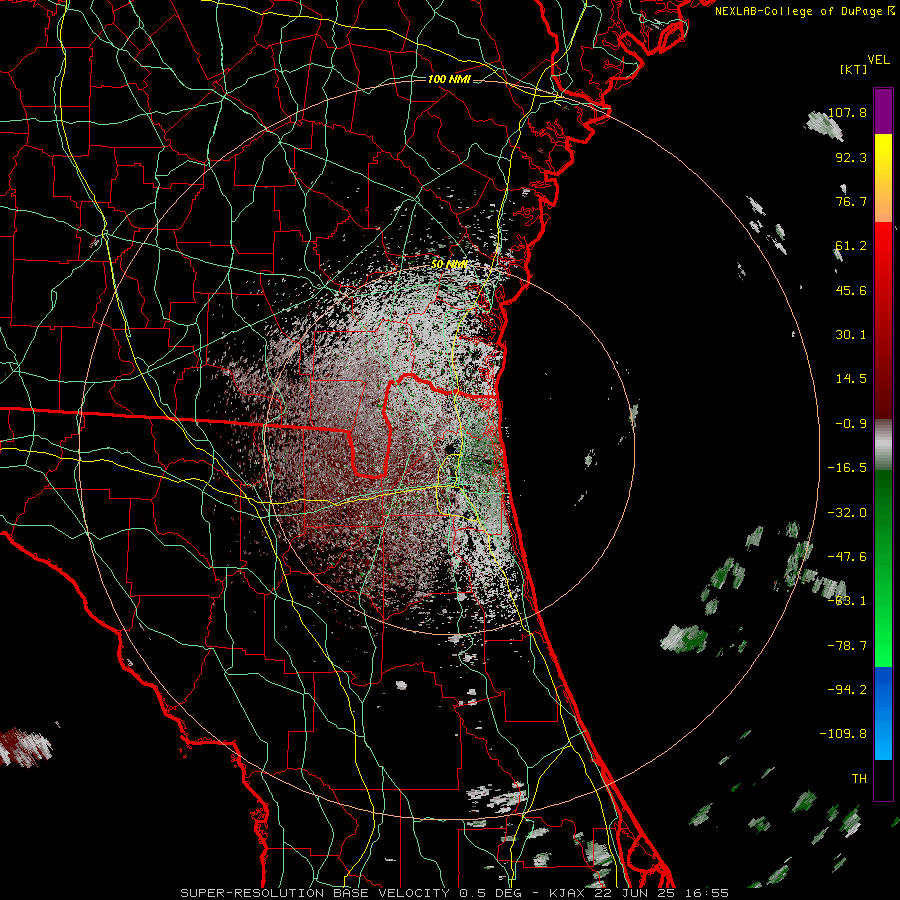Select the -63.1 scale value
The image size is (900, 900).
847,601
